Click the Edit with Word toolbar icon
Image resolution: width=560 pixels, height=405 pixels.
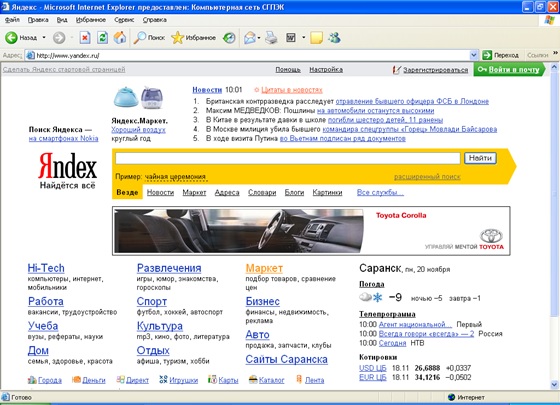[x=291, y=38]
